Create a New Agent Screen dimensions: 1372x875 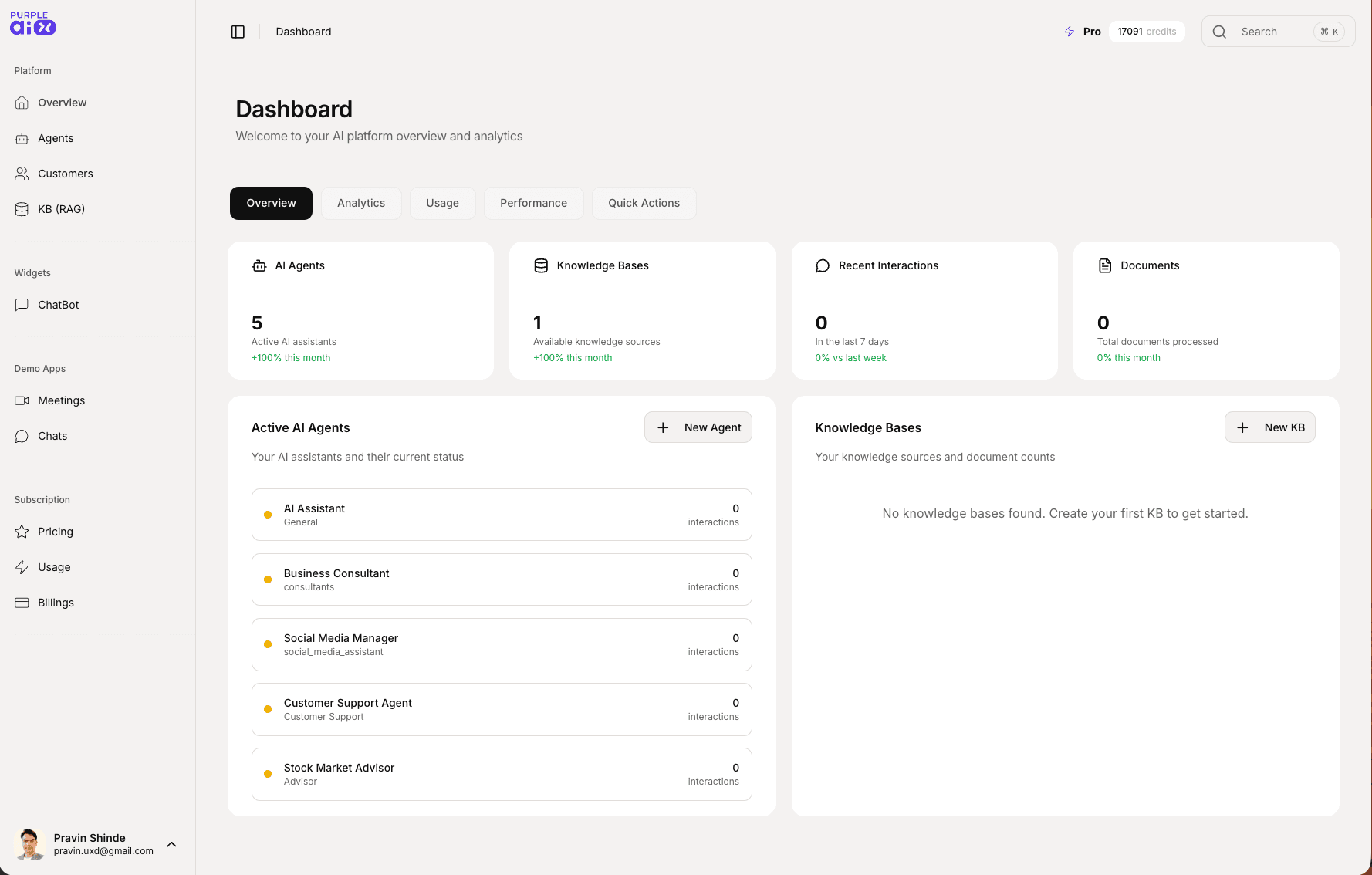coord(698,427)
